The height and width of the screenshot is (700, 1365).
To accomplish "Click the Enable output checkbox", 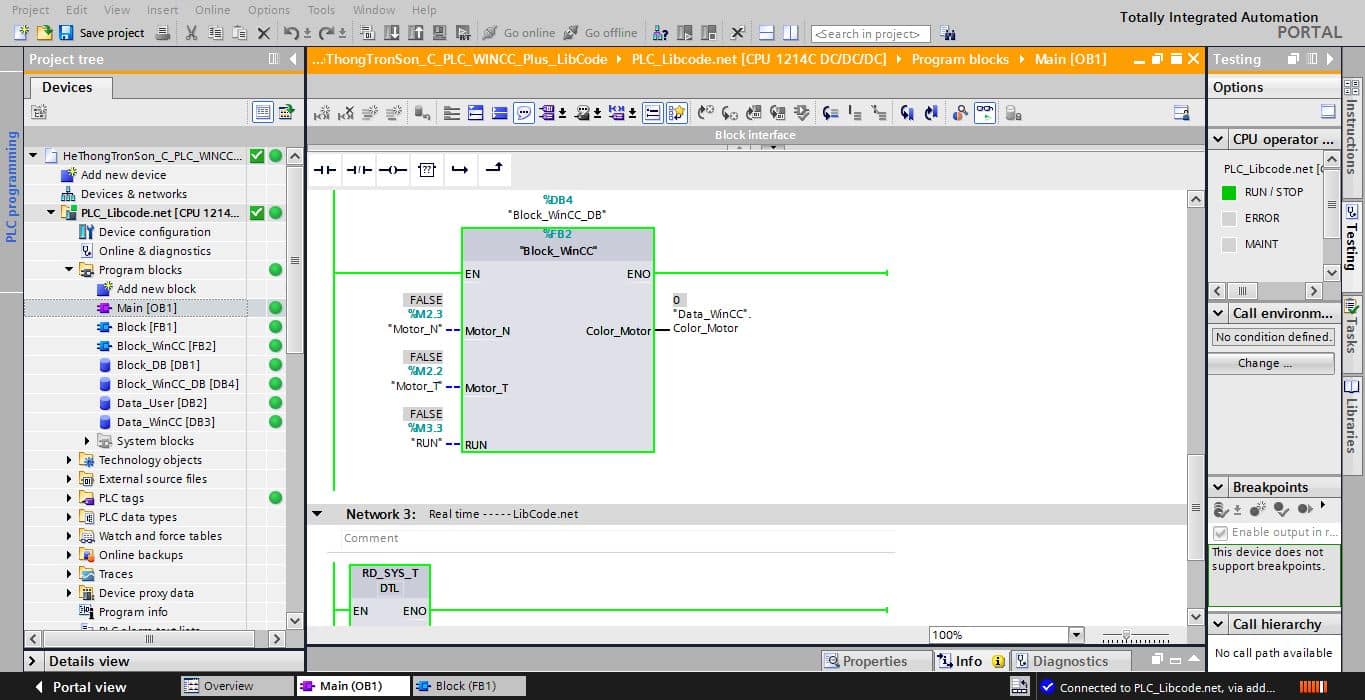I will pos(1220,533).
